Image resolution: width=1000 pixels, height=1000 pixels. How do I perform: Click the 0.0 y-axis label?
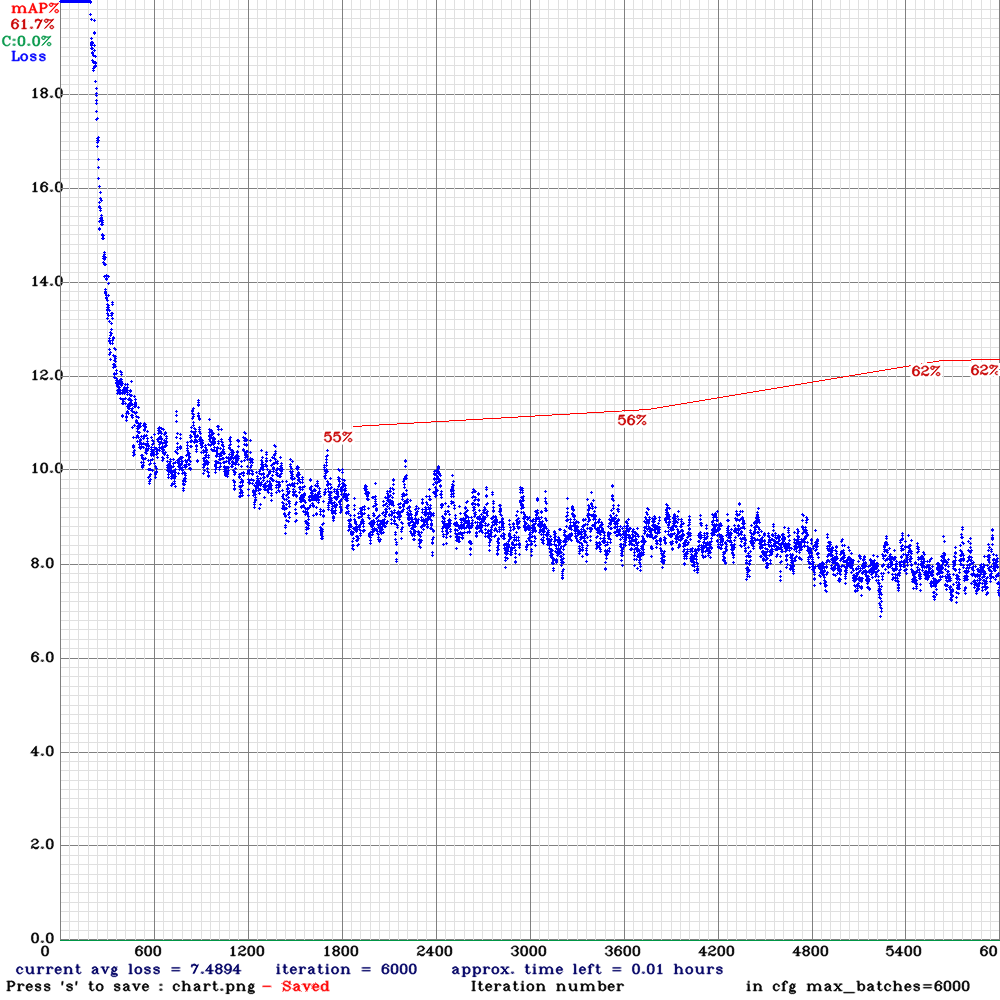tap(42, 938)
